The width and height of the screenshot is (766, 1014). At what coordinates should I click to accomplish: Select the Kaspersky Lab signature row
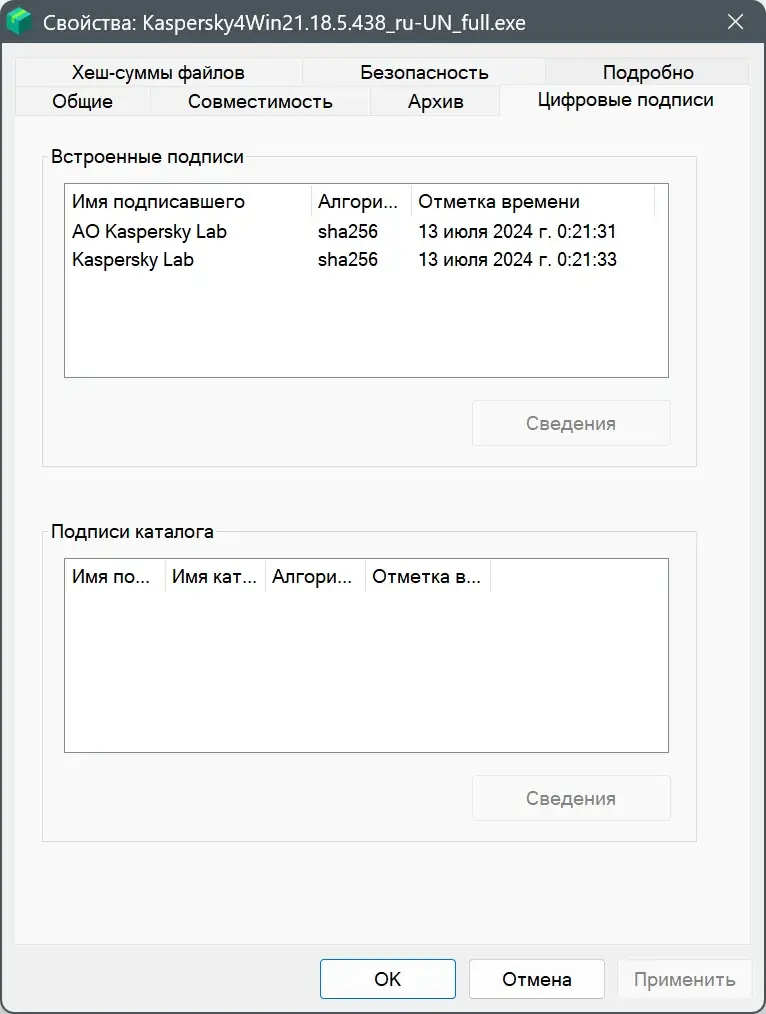tap(133, 259)
